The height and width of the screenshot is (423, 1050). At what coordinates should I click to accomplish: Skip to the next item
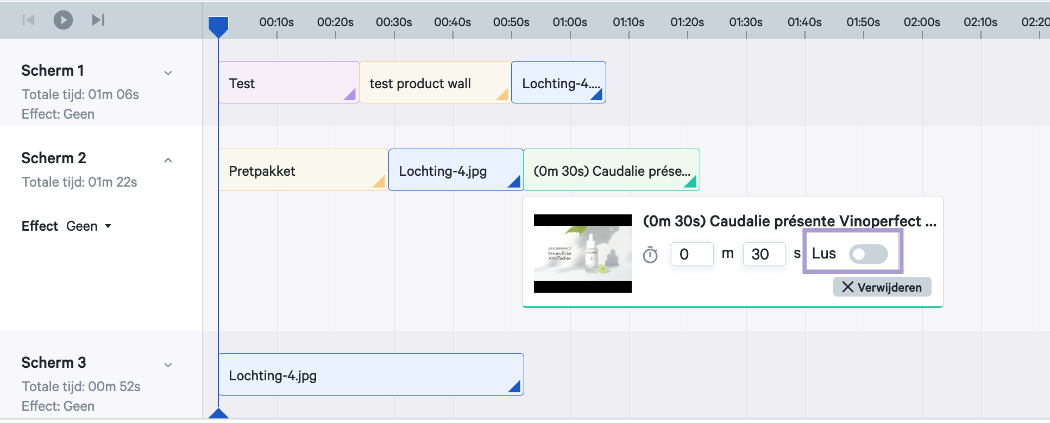[97, 19]
